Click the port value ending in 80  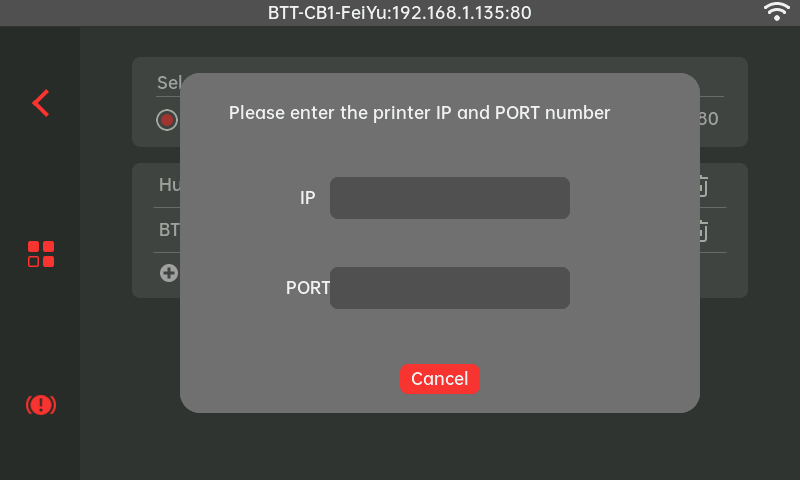tap(708, 119)
